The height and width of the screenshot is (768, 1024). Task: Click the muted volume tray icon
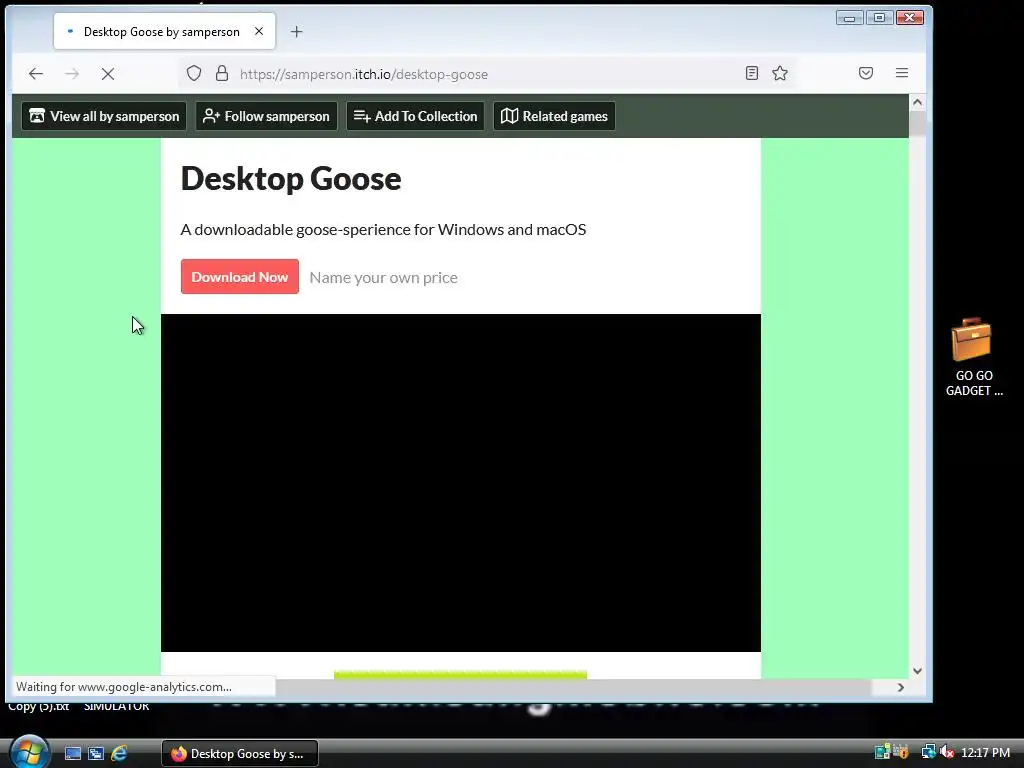(x=947, y=752)
